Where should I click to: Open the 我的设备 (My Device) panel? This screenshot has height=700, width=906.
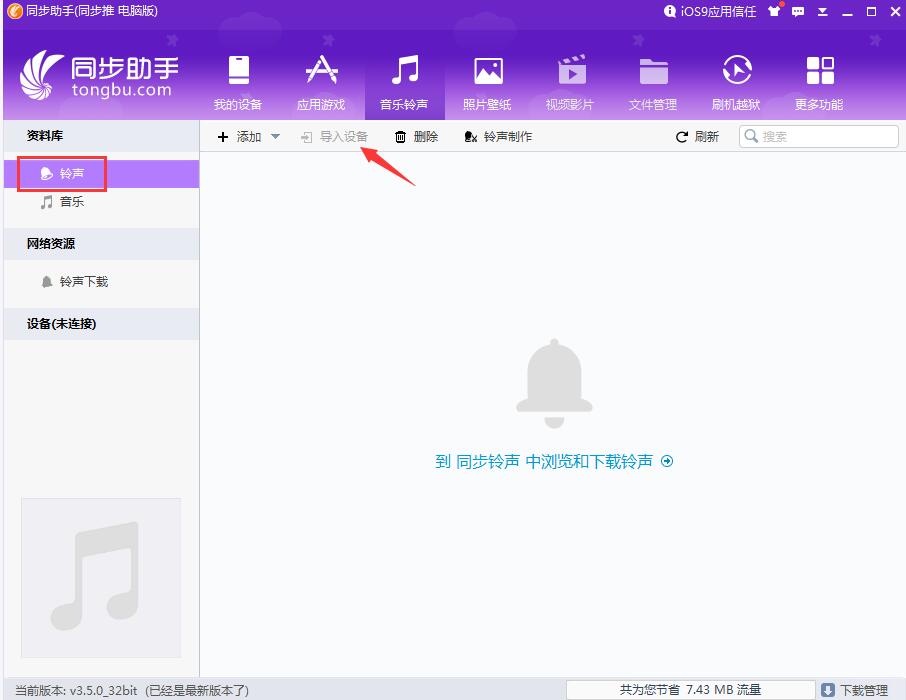[x=237, y=80]
